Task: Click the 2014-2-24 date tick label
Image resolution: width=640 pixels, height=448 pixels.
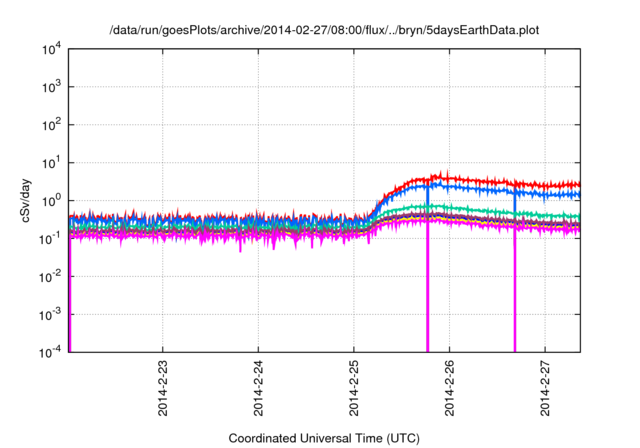Action: tap(258, 388)
